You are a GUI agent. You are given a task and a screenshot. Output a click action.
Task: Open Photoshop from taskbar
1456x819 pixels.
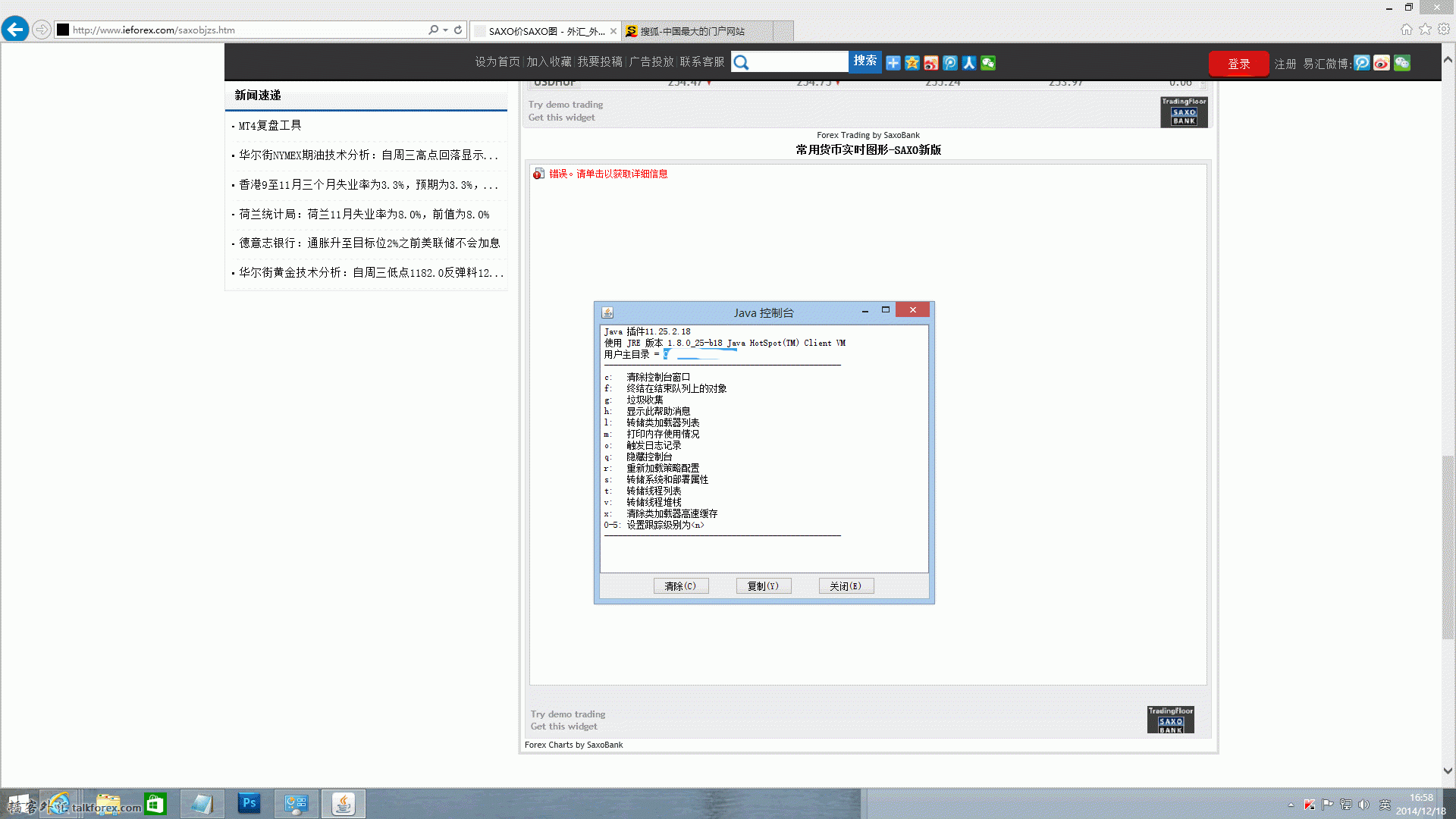pos(249,803)
